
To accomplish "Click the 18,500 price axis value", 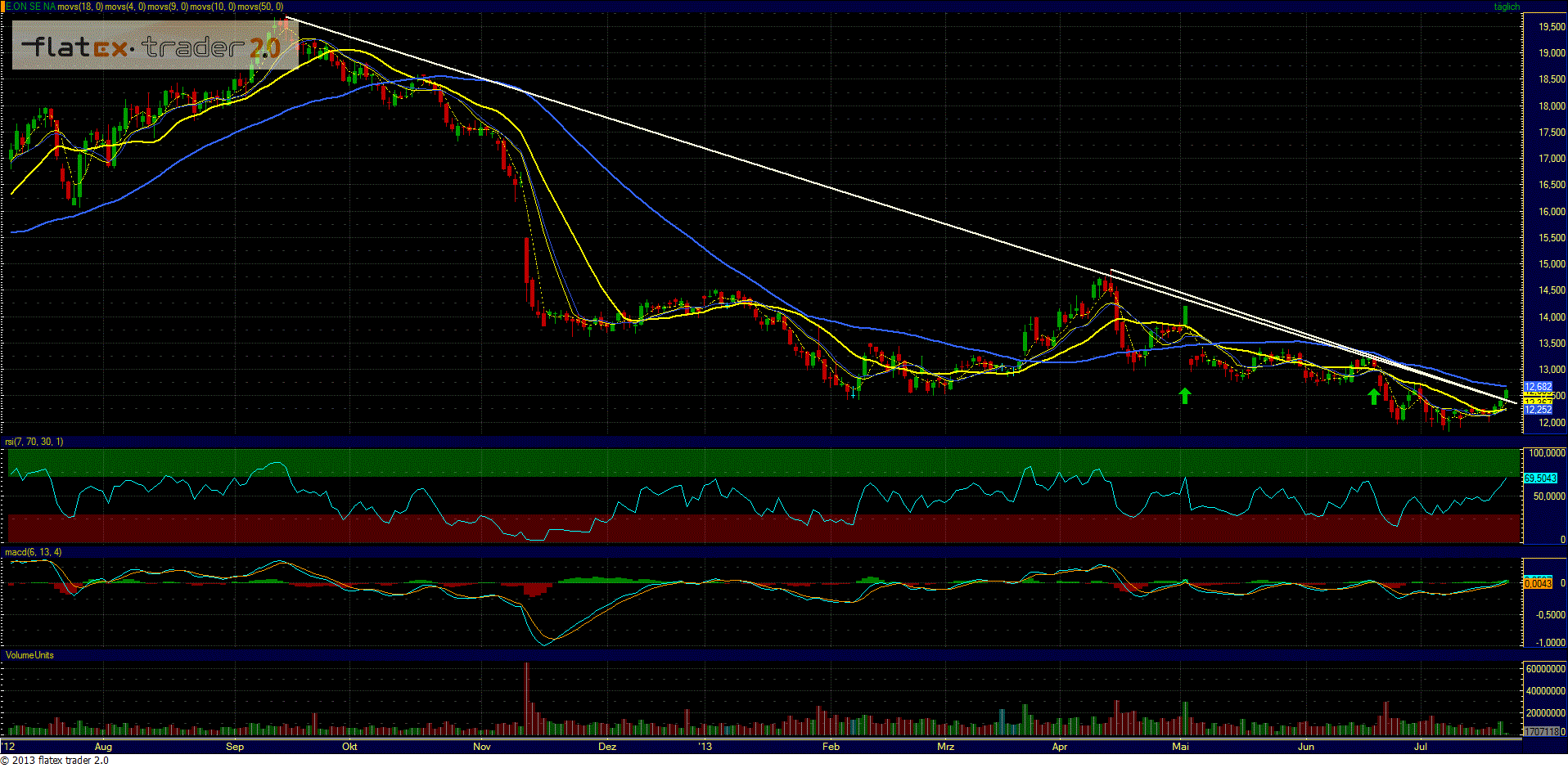I will point(1552,80).
